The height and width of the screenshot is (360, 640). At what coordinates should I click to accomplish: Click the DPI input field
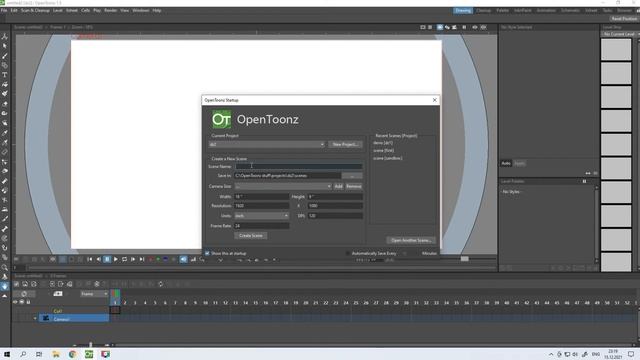pos(335,216)
